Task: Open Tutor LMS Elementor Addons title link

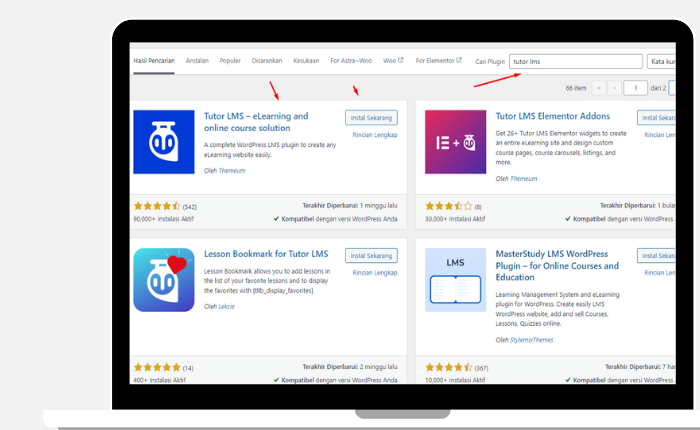Action: (x=552, y=116)
